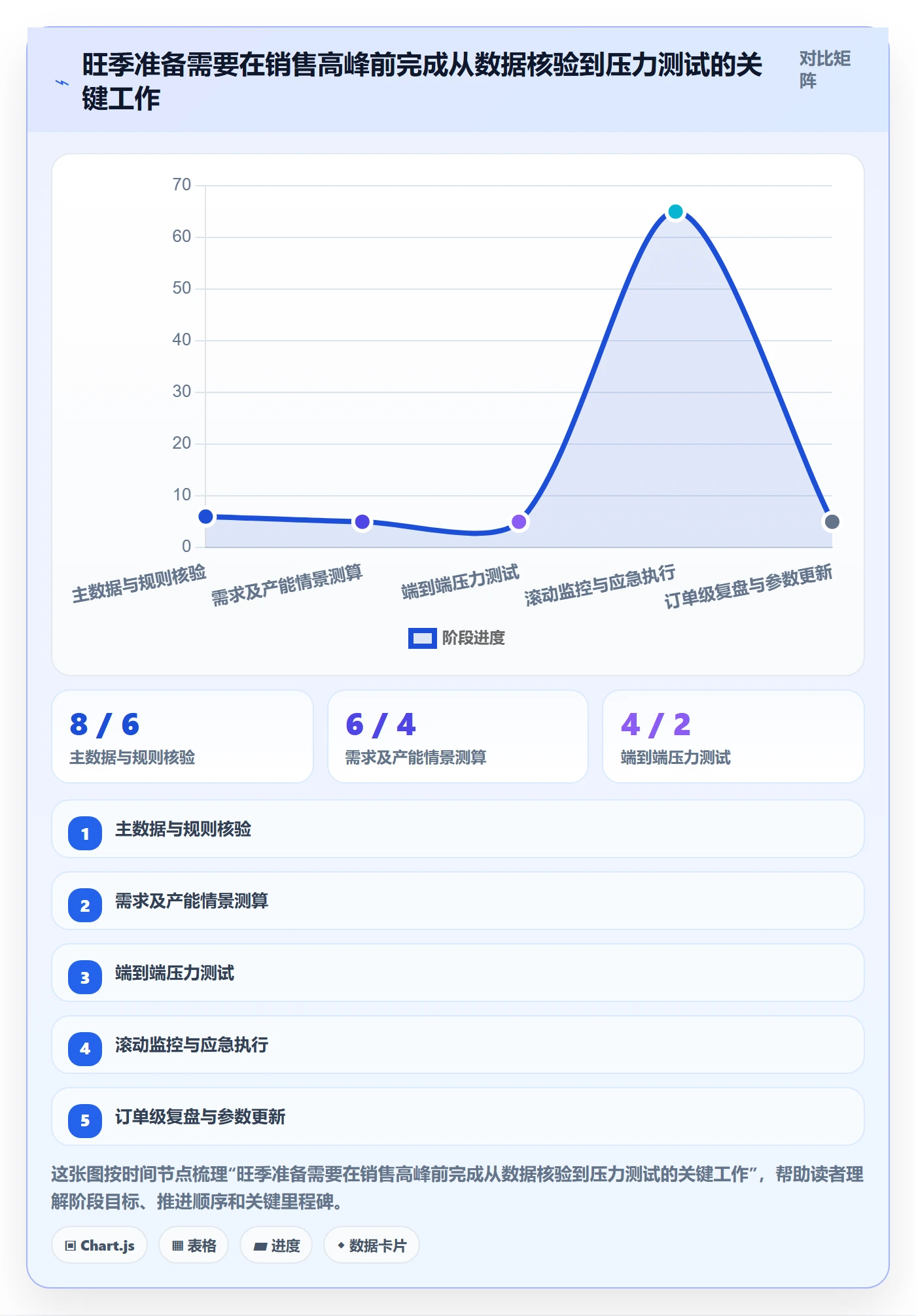Open the 8 / 6 主数据与规则核验 card

click(183, 736)
